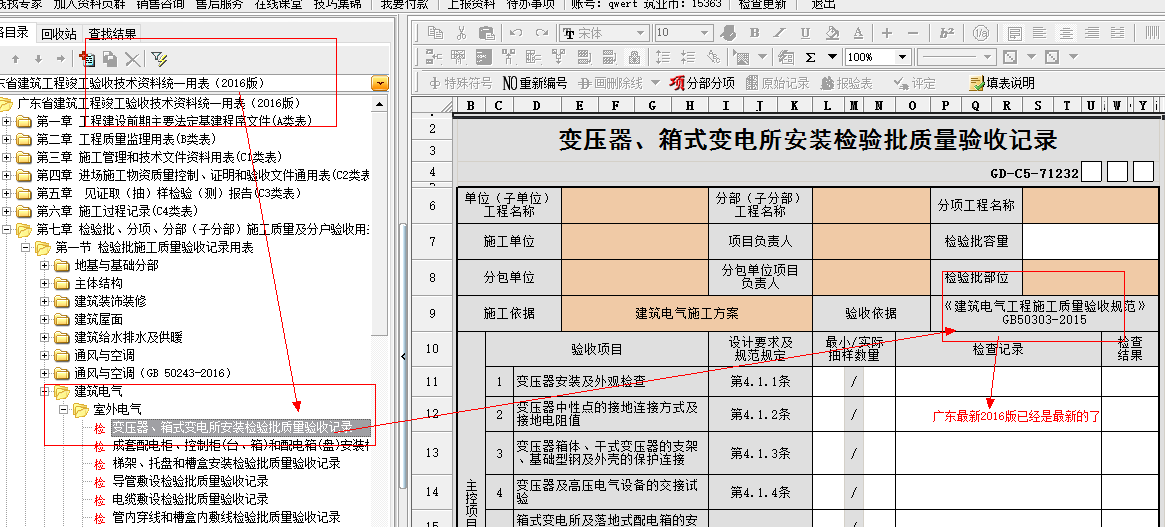Click the Undo arrow icon

pos(515,33)
